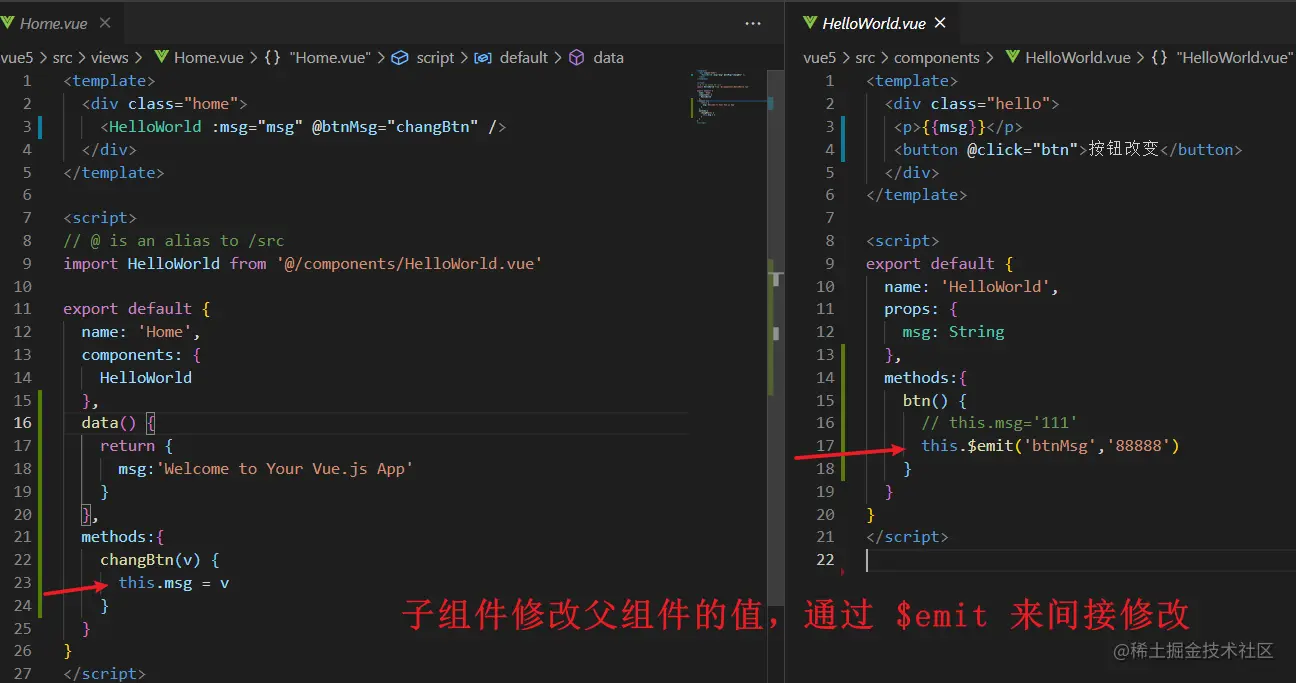Click the class="home" attribute in Home.vue
The width and height of the screenshot is (1296, 683).
coord(182,104)
